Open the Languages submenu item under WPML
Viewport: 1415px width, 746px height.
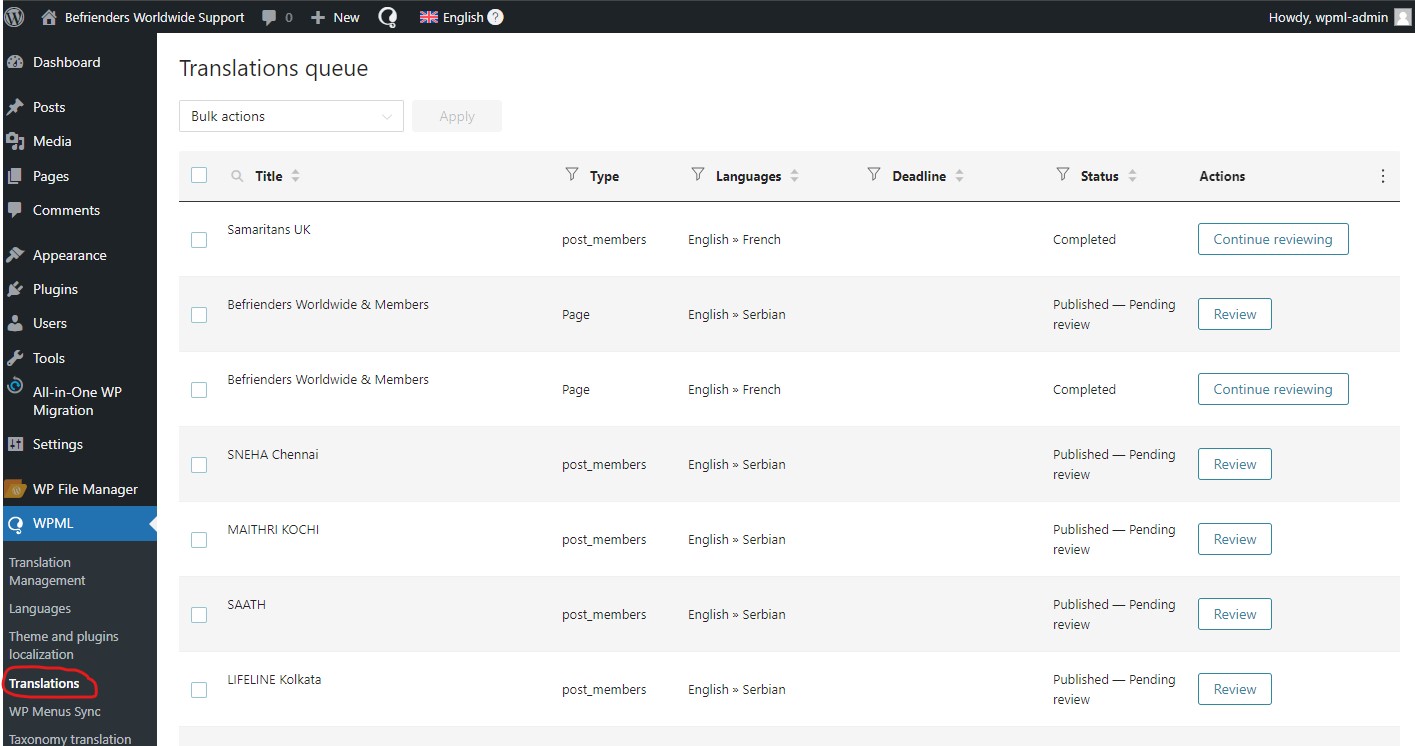[40, 608]
